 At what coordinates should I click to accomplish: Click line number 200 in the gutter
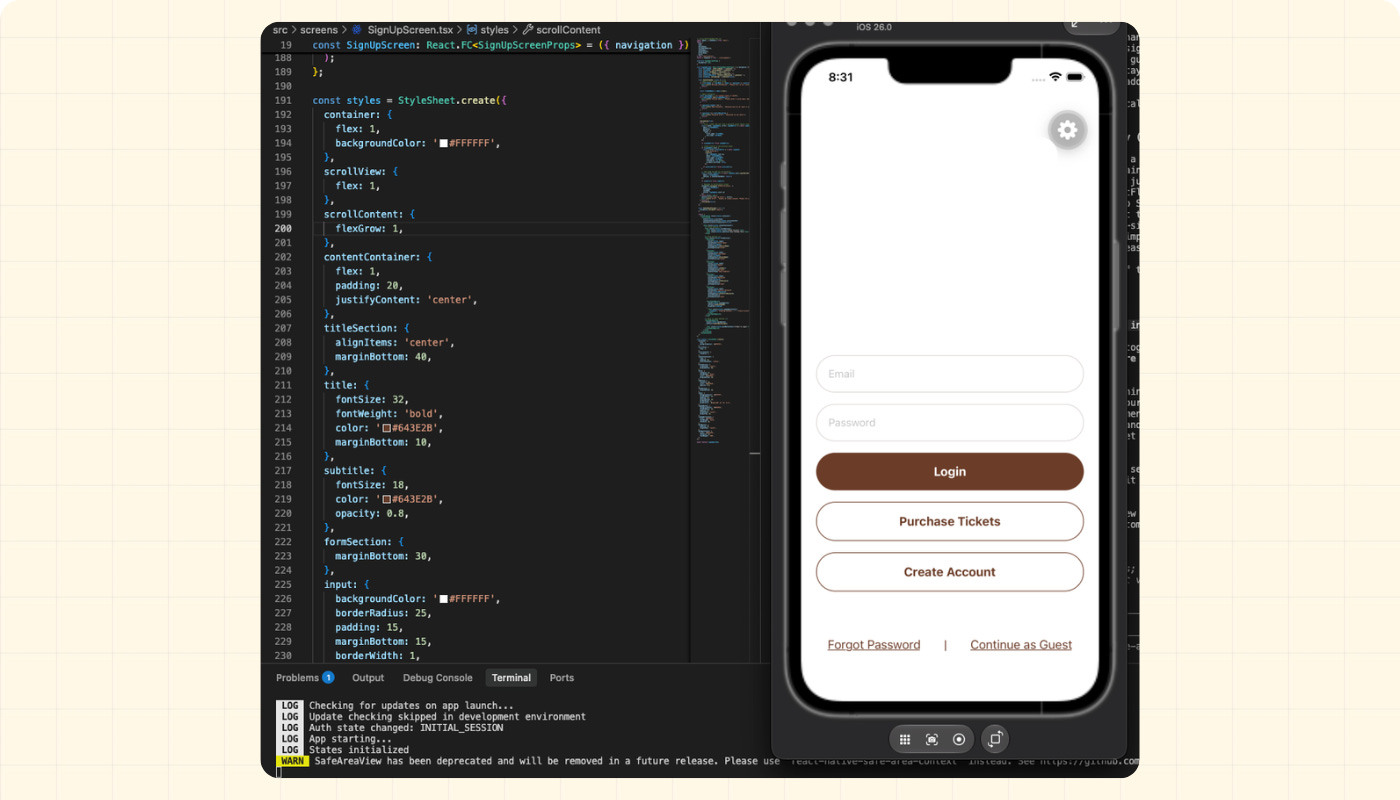point(283,229)
